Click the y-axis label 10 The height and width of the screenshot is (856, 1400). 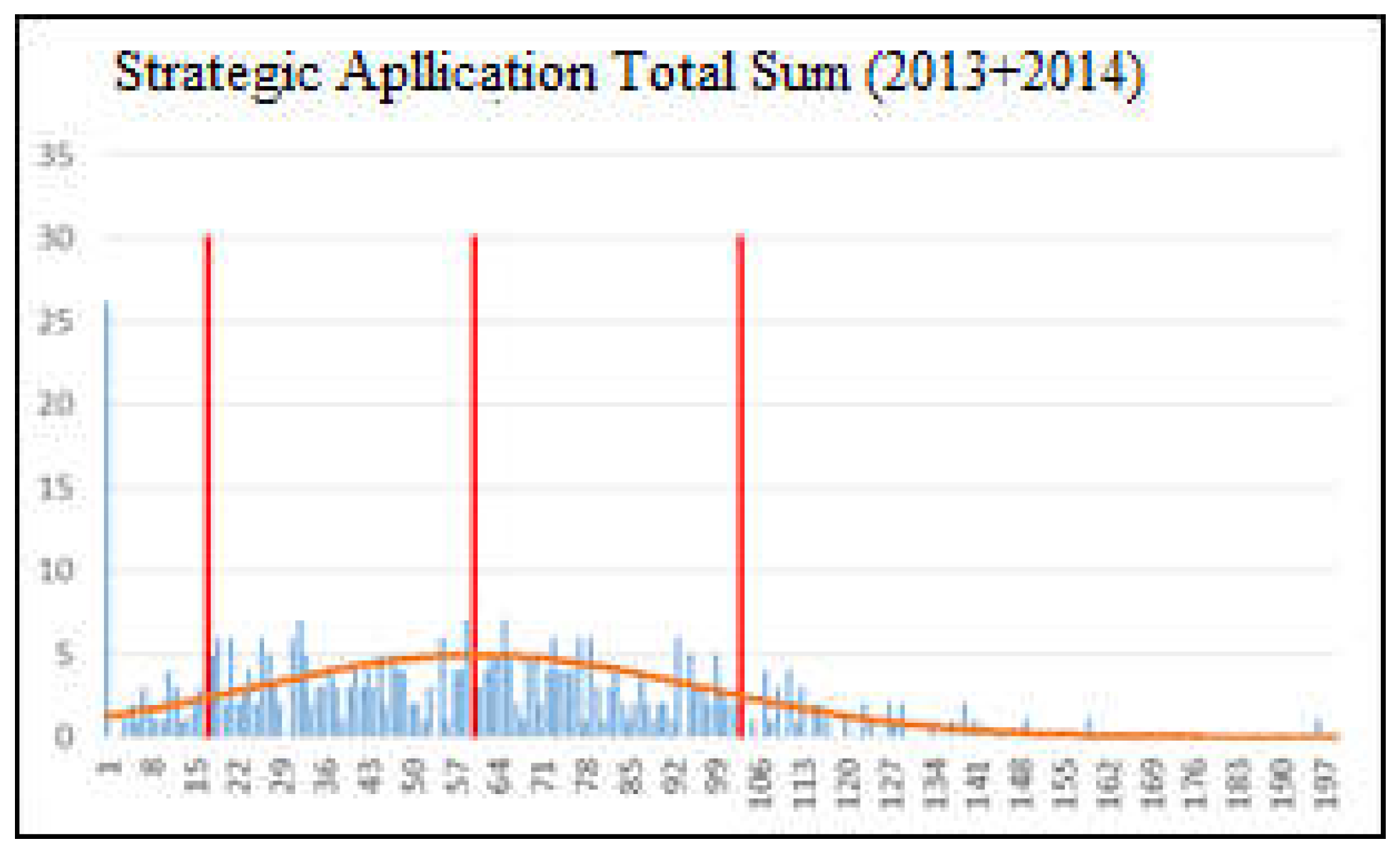56,570
